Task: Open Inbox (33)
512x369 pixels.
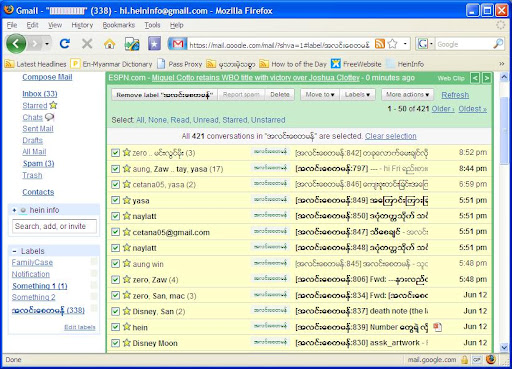Action: pos(40,94)
